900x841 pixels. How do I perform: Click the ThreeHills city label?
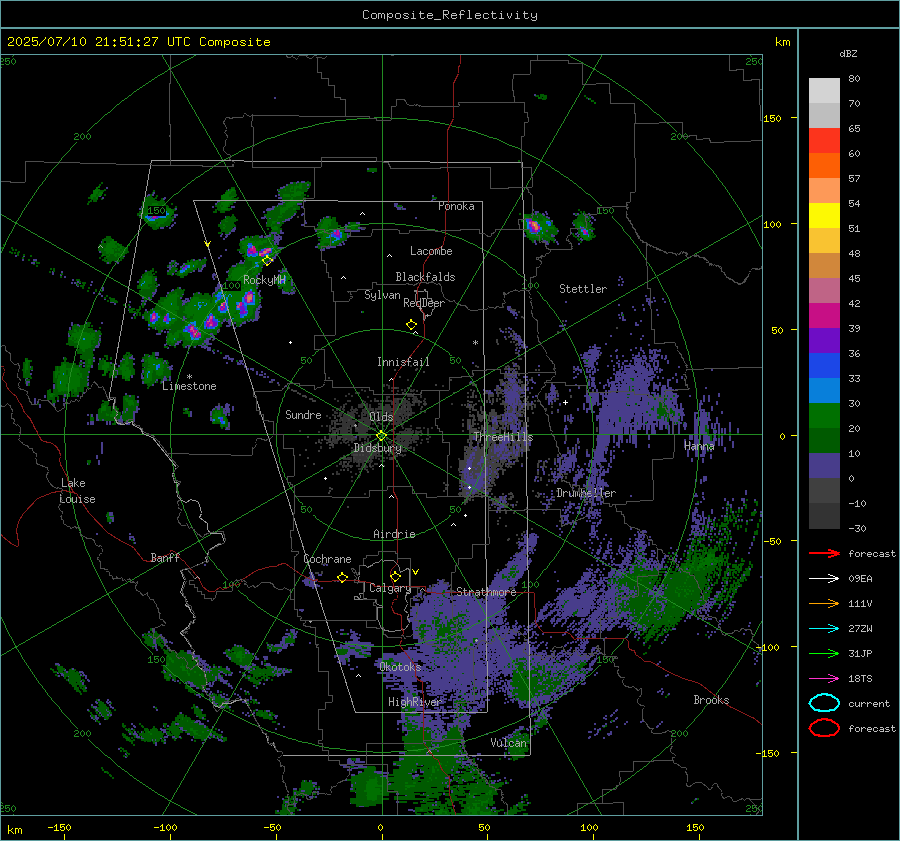tap(503, 437)
